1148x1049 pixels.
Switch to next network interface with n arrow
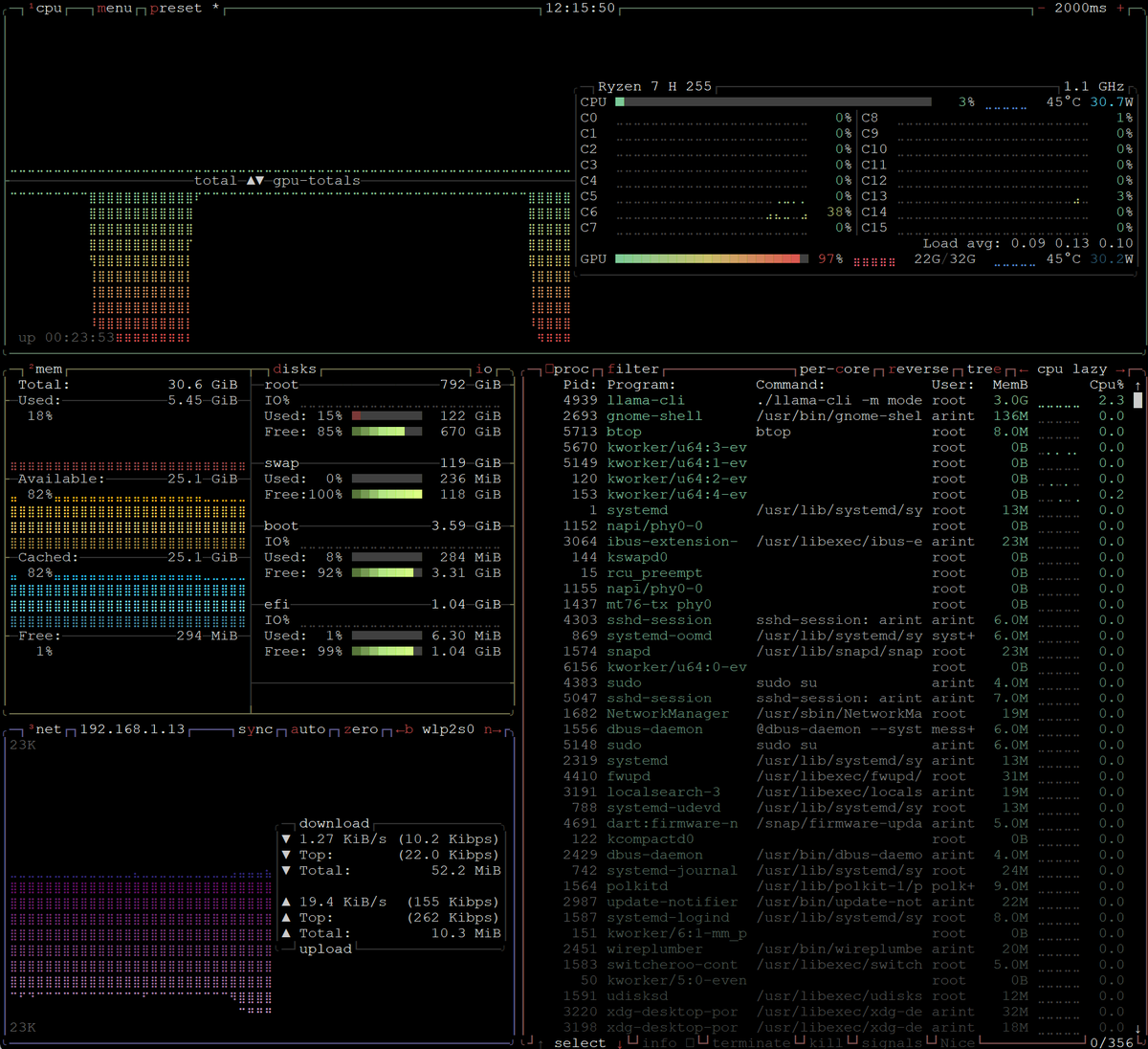494,729
